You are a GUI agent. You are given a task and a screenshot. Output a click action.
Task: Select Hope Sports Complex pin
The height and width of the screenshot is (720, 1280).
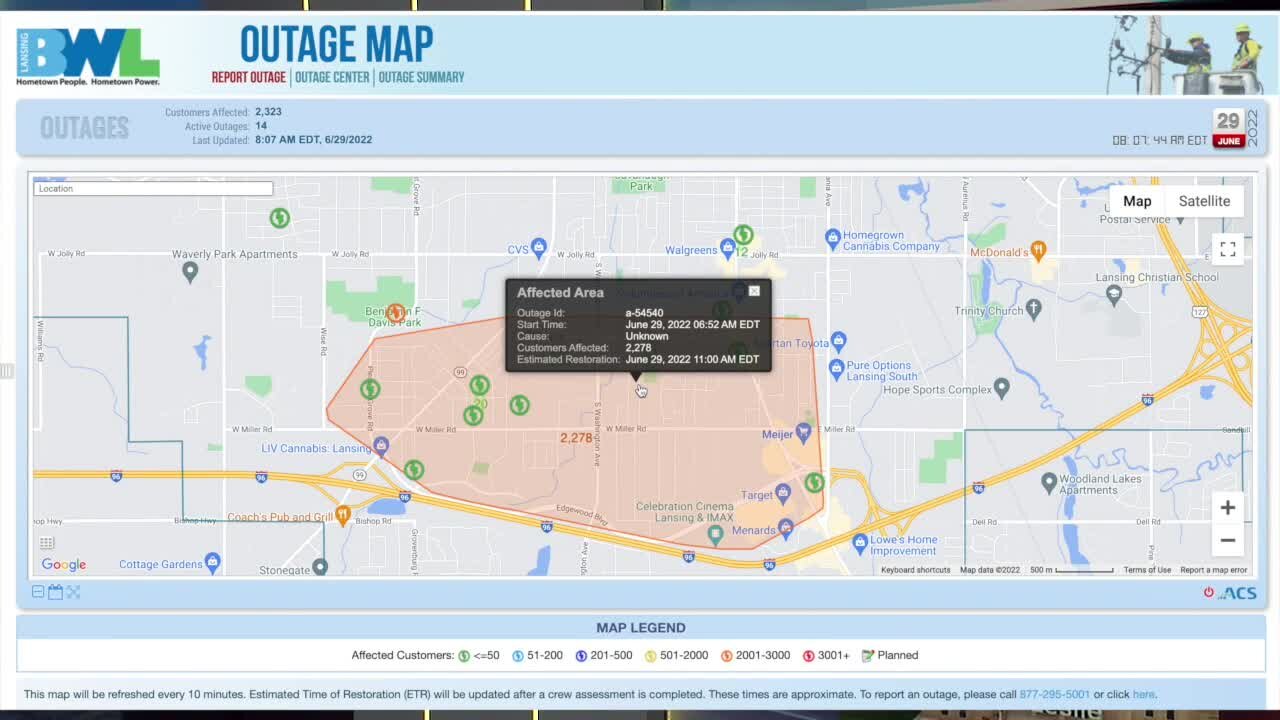pos(1001,387)
